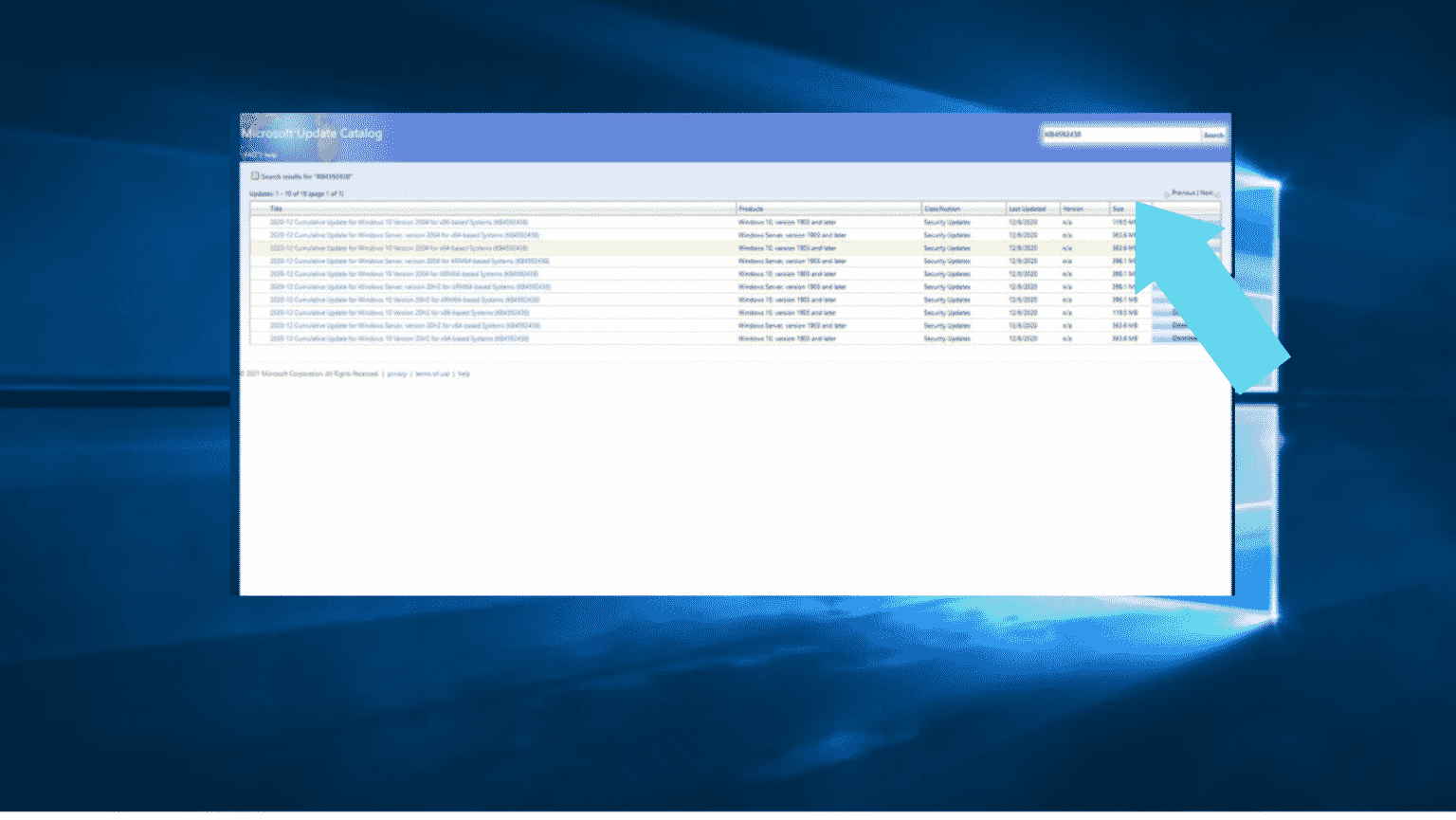Screen dimensions: 1456x820
Task: Click the help link in the footer
Action: (464, 374)
